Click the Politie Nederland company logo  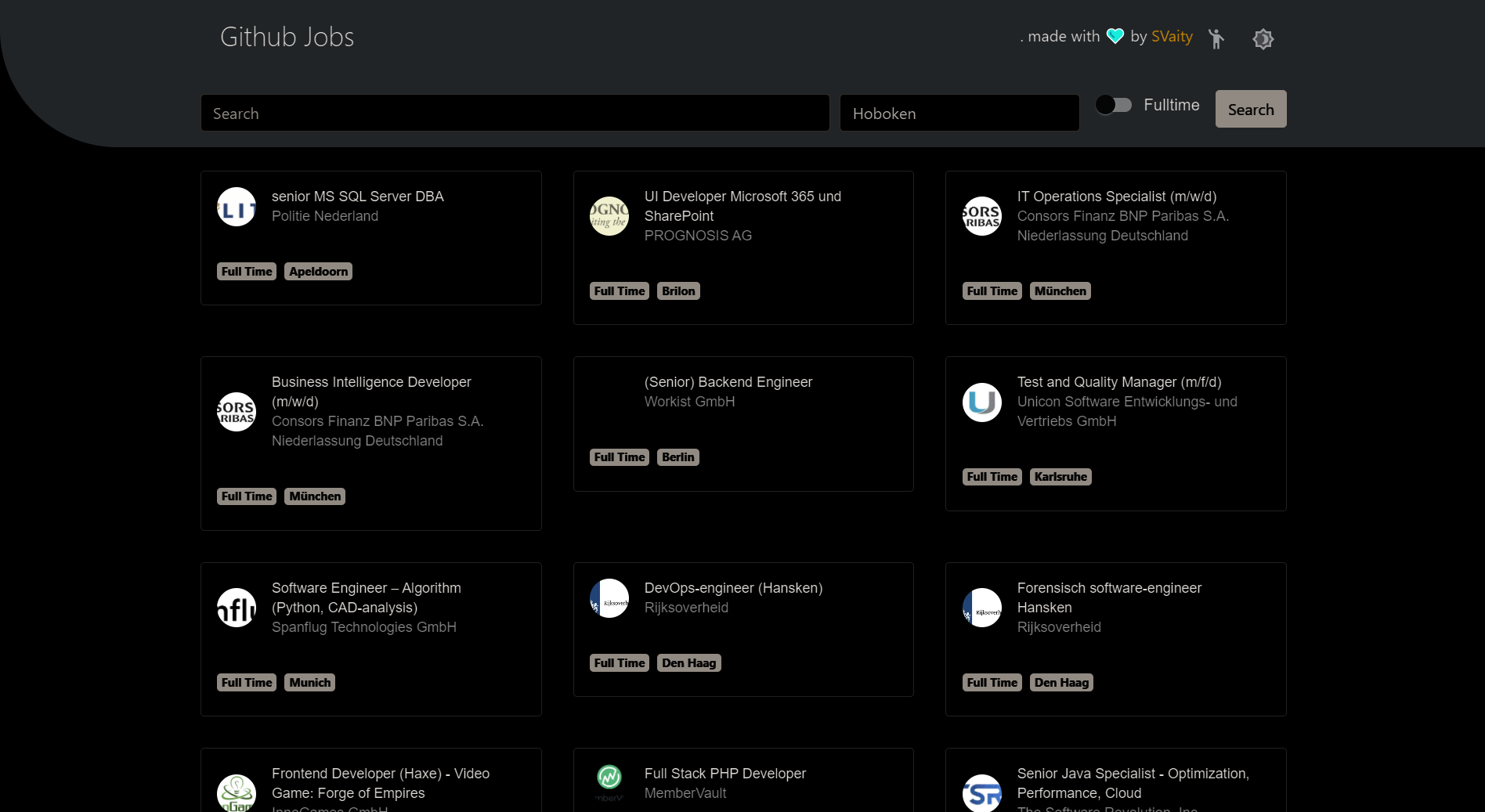coord(236,207)
